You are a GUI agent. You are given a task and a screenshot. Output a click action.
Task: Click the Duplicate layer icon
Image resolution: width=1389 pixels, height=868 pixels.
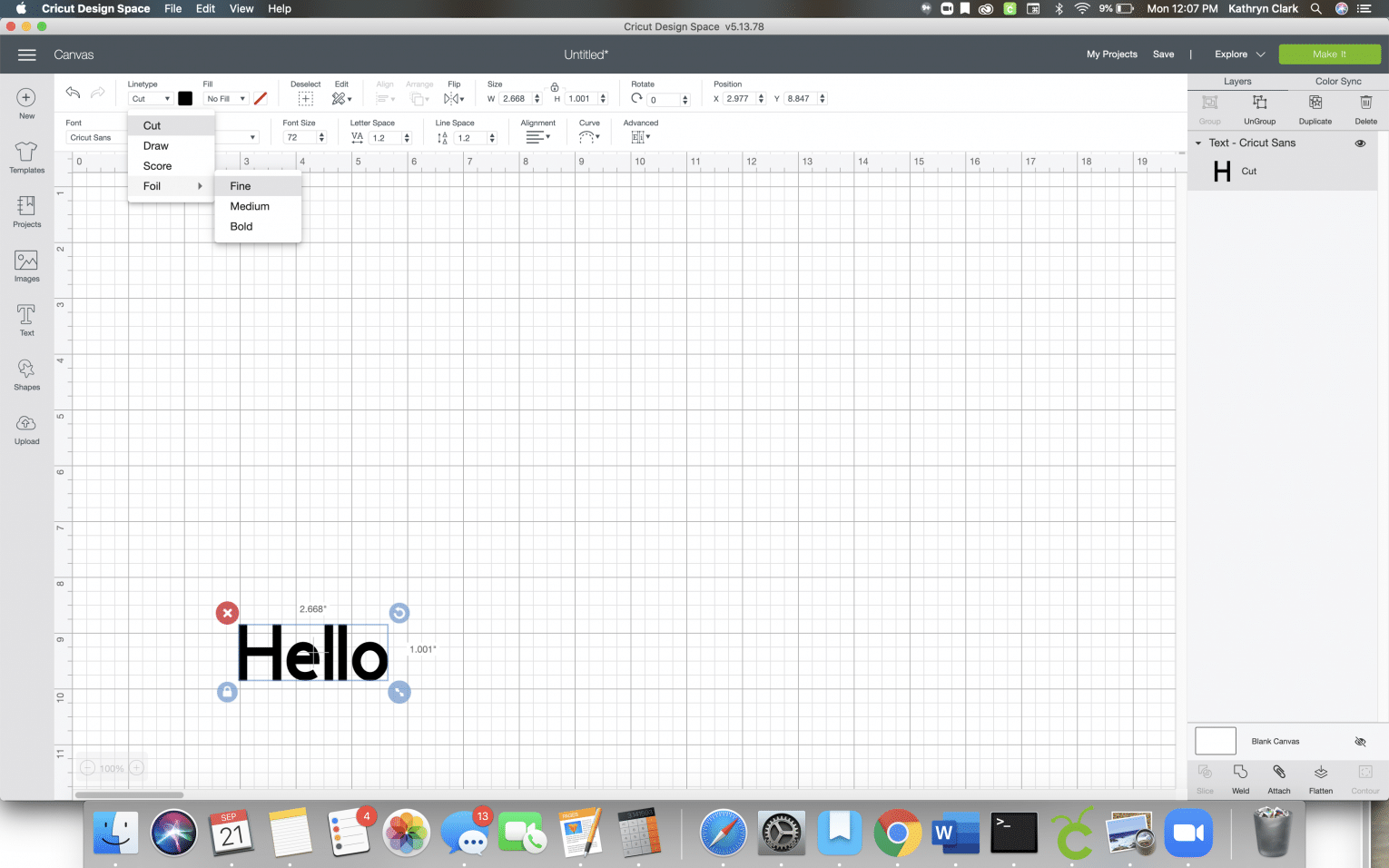(x=1315, y=103)
